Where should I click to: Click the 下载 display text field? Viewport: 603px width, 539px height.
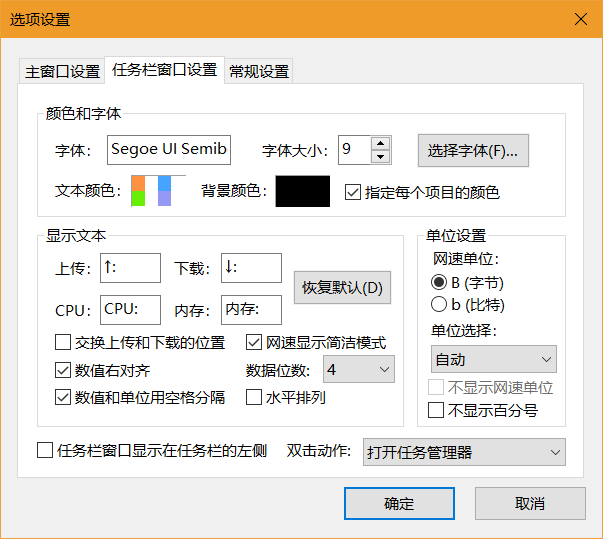[x=251, y=268]
